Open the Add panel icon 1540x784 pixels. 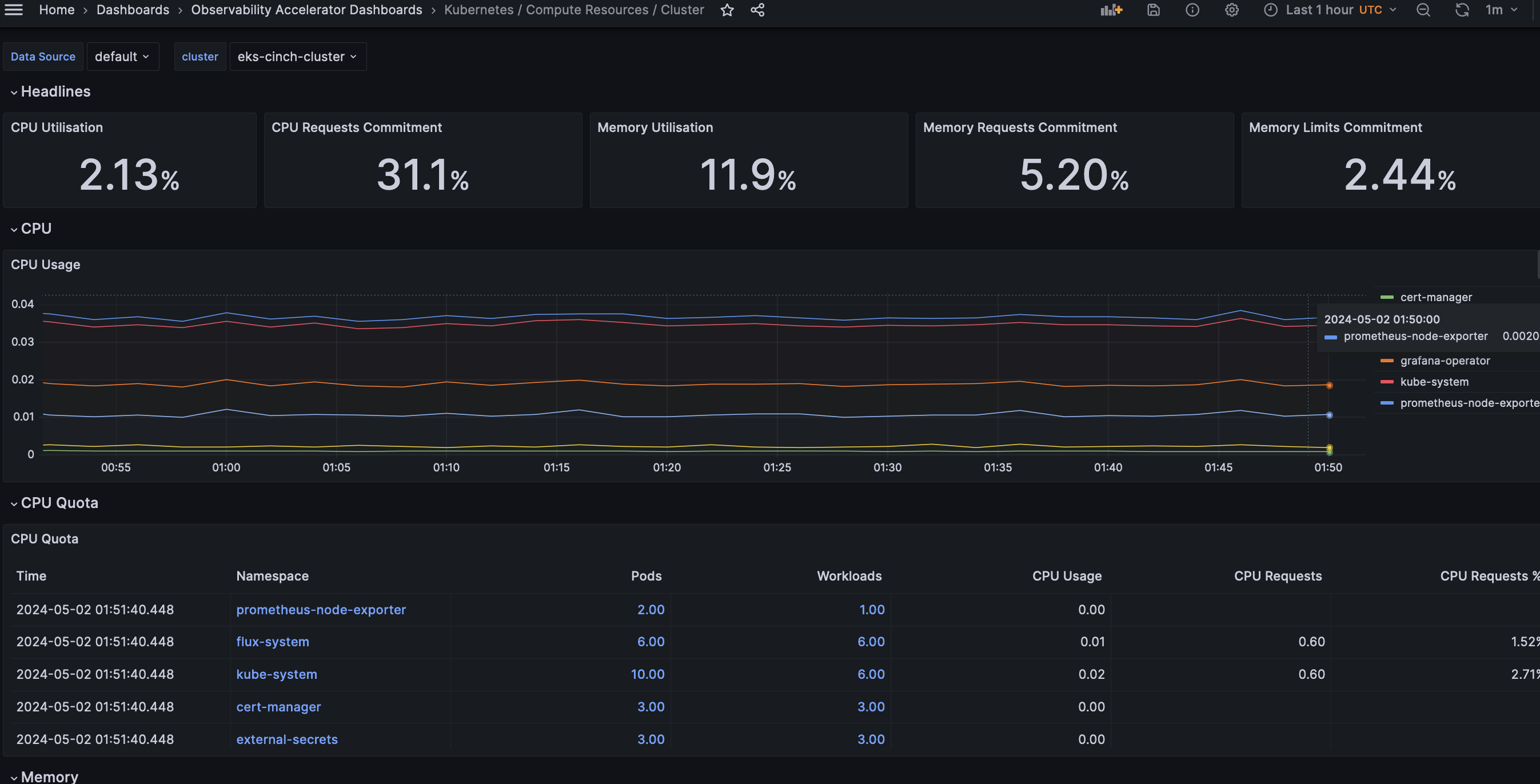click(1111, 10)
